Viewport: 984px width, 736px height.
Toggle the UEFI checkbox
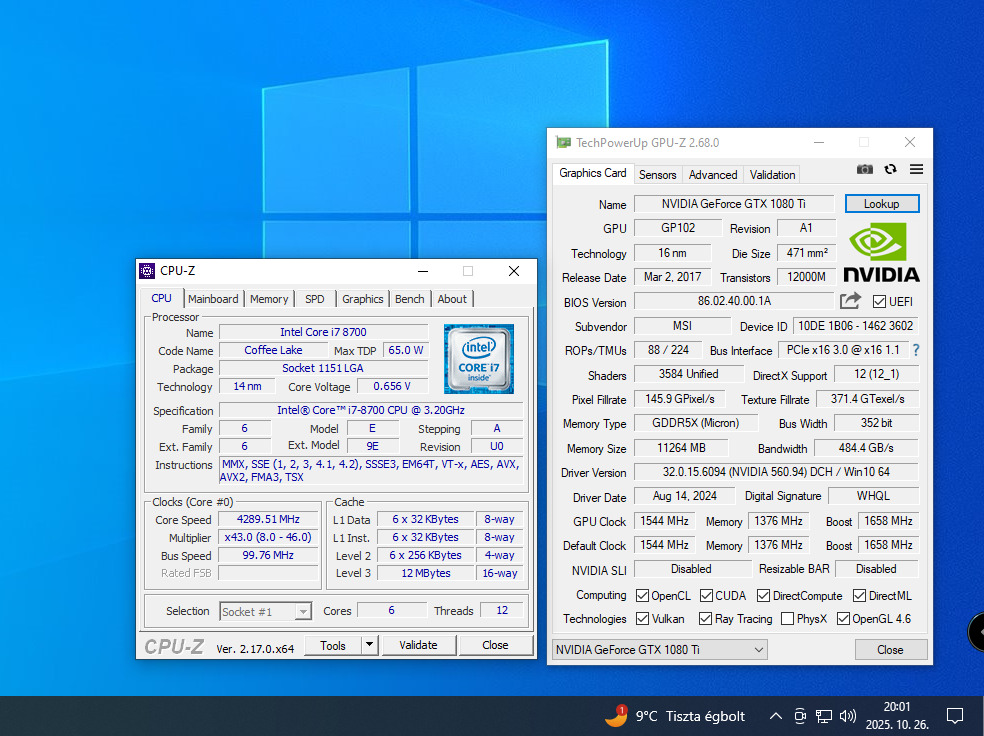pyautogui.click(x=880, y=302)
